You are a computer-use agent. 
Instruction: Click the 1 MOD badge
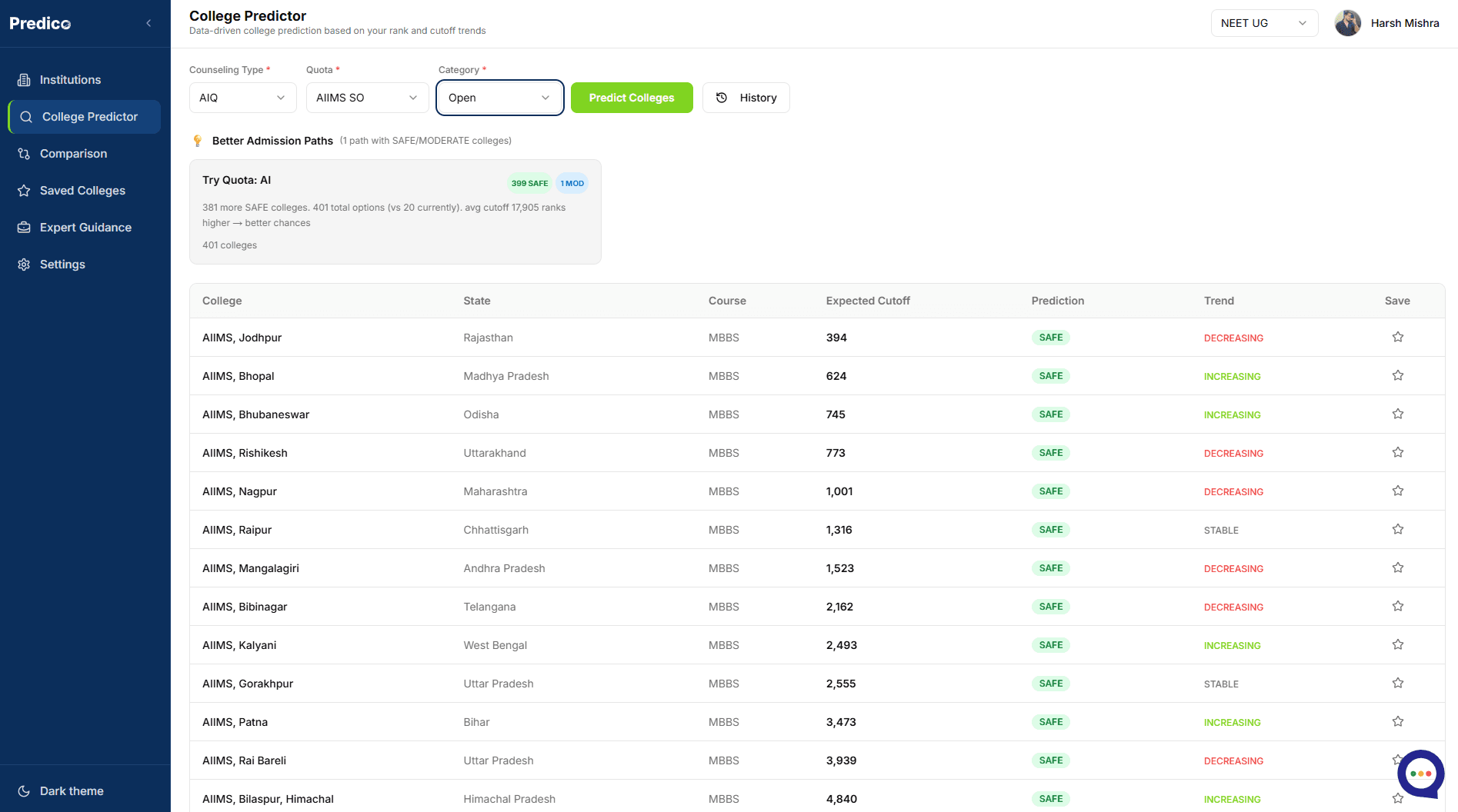(x=572, y=183)
